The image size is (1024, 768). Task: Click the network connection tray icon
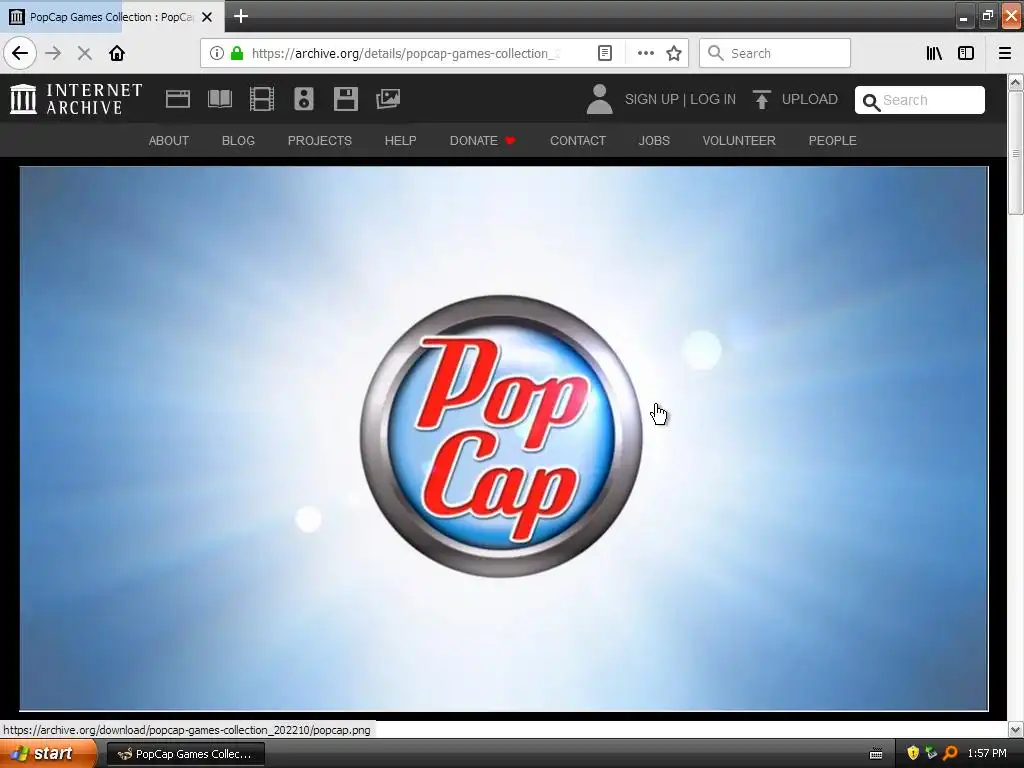click(931, 753)
